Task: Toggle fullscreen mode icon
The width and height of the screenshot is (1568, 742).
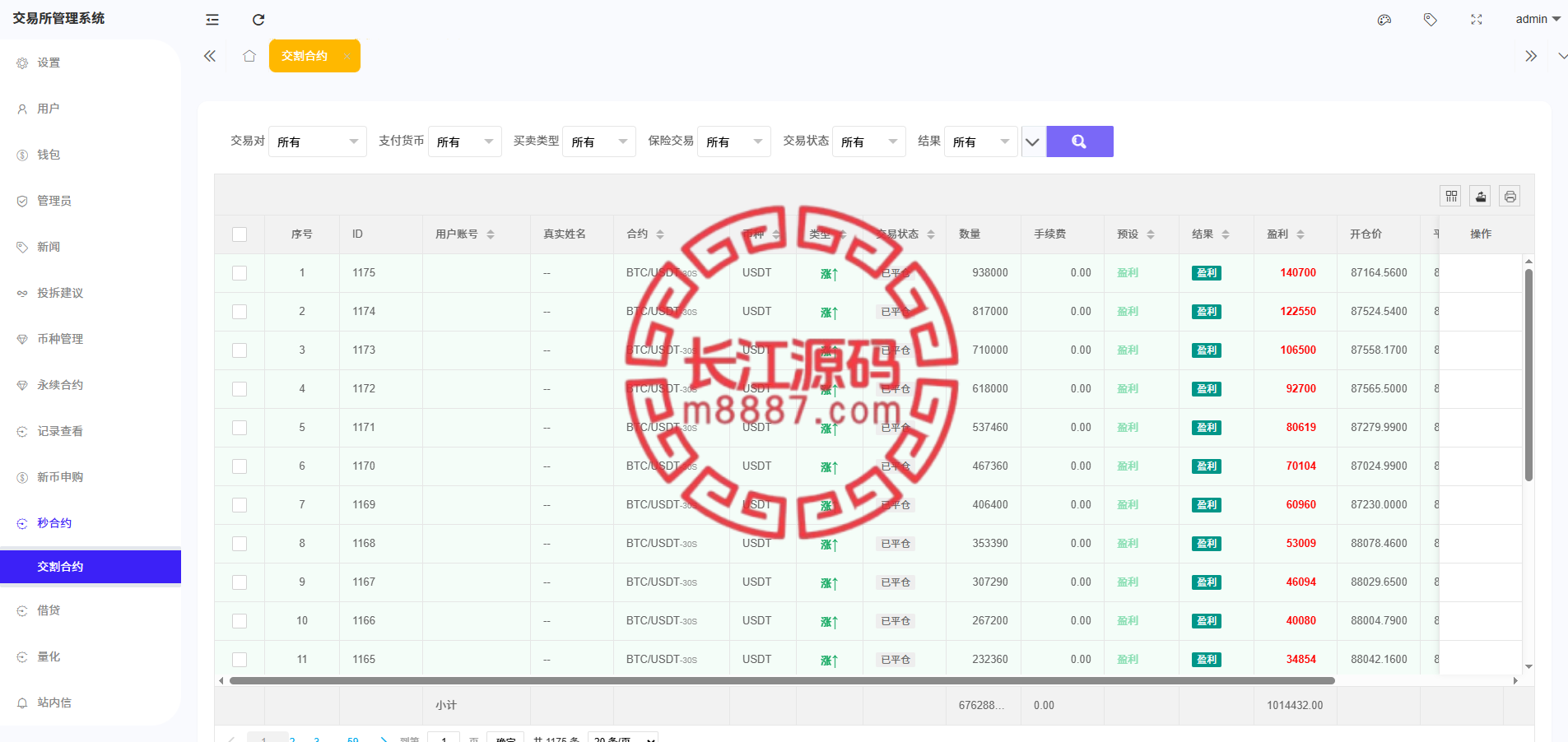Action: click(x=1477, y=20)
